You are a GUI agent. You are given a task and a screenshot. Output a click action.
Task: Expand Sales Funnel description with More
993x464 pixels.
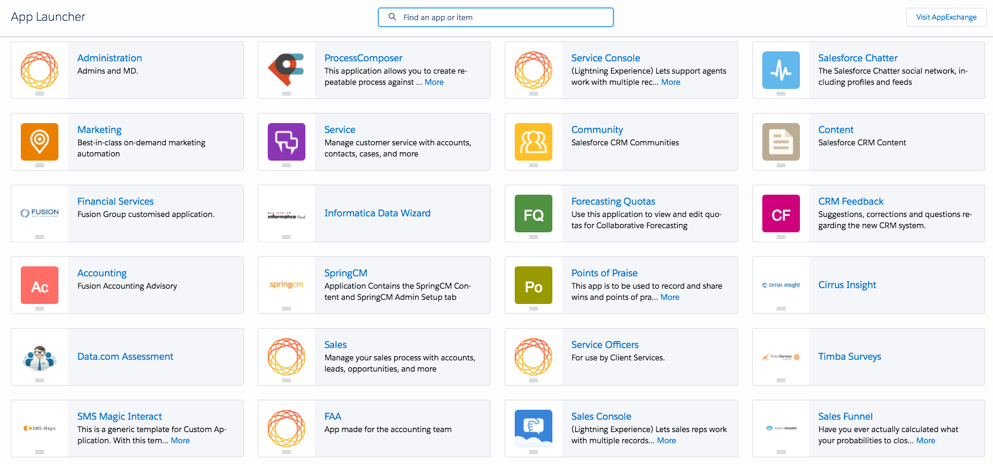coord(925,441)
